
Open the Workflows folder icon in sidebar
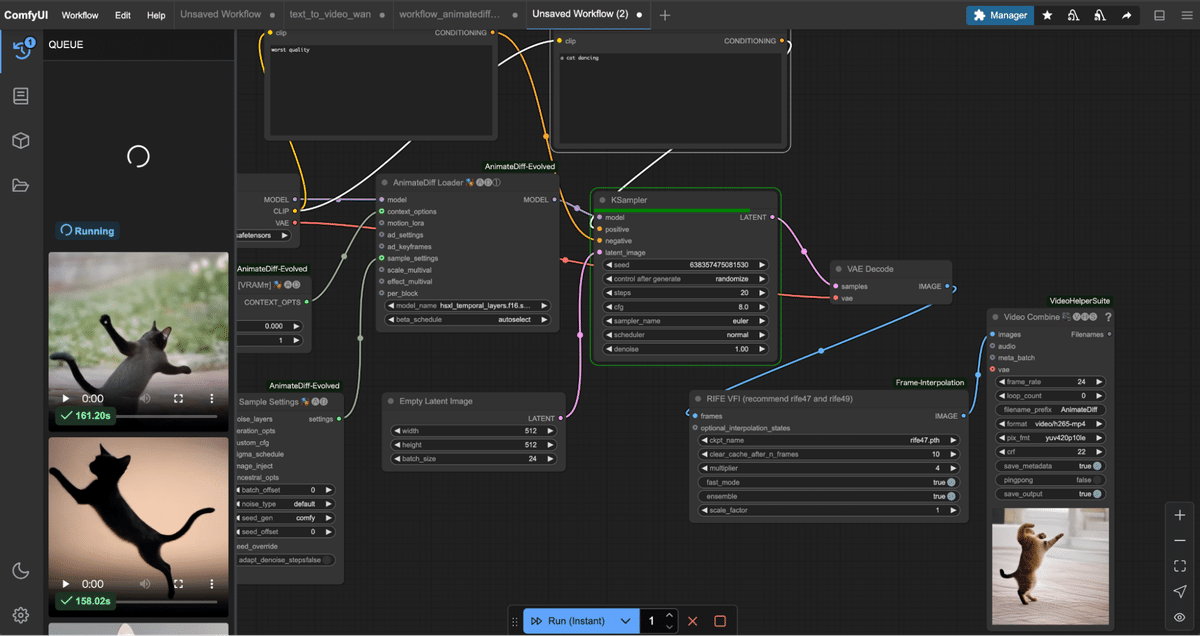tap(21, 185)
